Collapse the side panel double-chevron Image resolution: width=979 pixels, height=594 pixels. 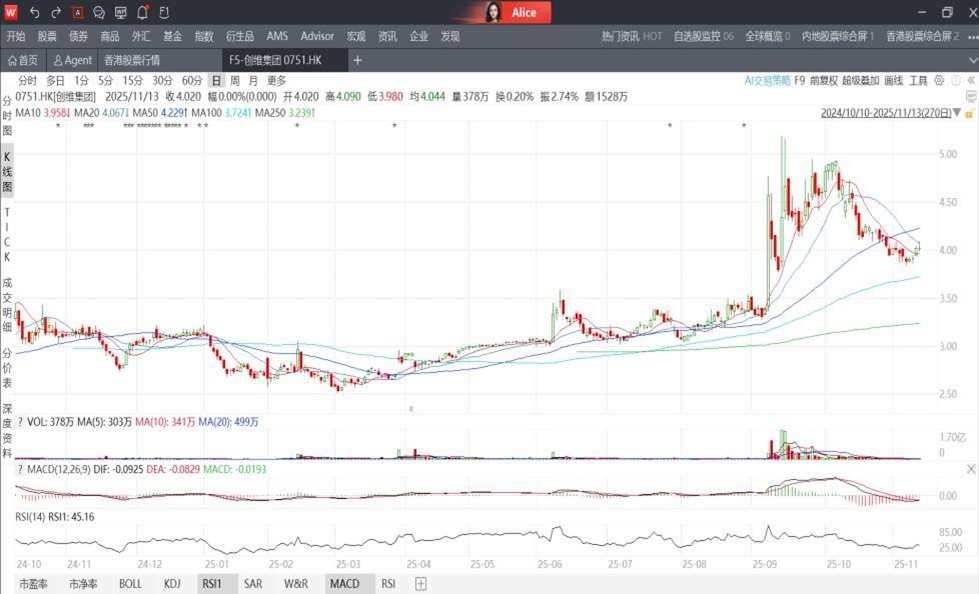point(971,81)
